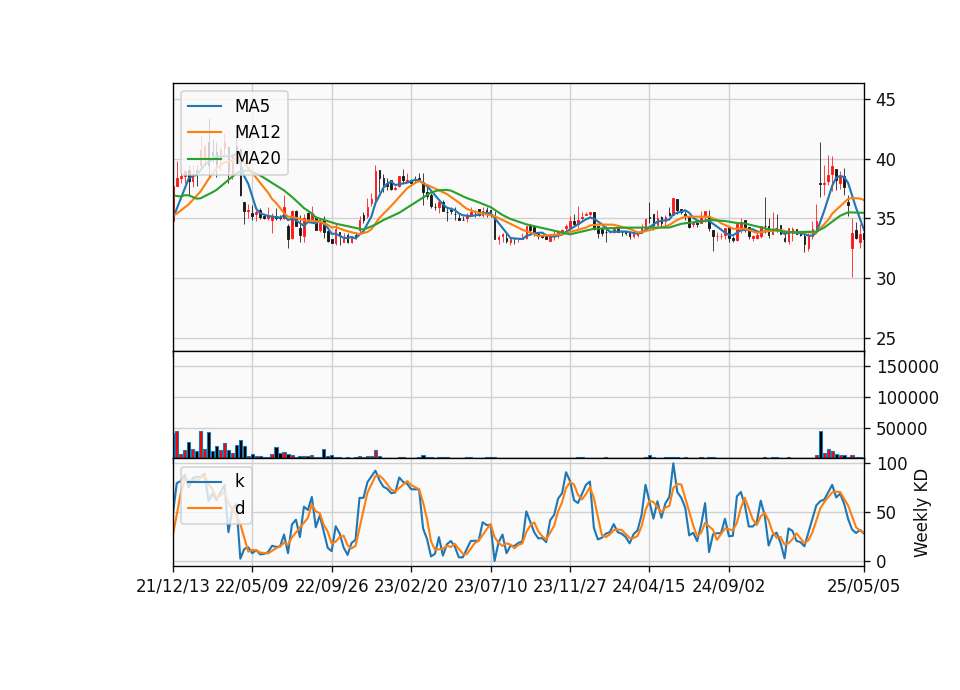Click the MA20 legend label
Image resolution: width=960 pixels, height=690 pixels.
click(x=257, y=158)
